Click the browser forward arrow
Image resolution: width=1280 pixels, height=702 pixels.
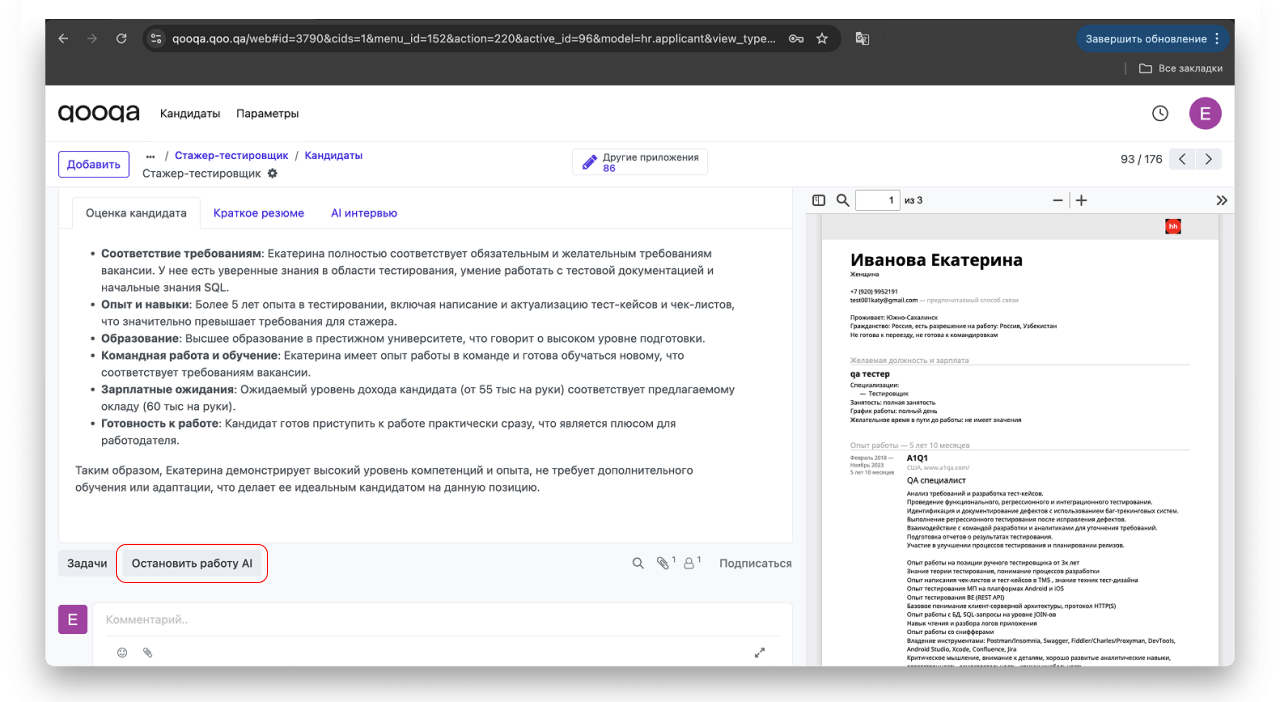click(92, 39)
